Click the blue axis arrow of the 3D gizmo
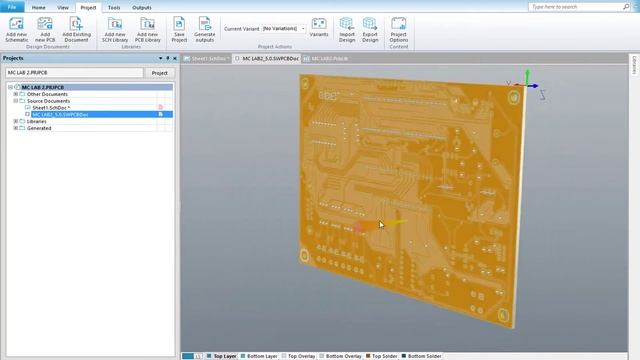The image size is (640, 360). click(x=533, y=86)
